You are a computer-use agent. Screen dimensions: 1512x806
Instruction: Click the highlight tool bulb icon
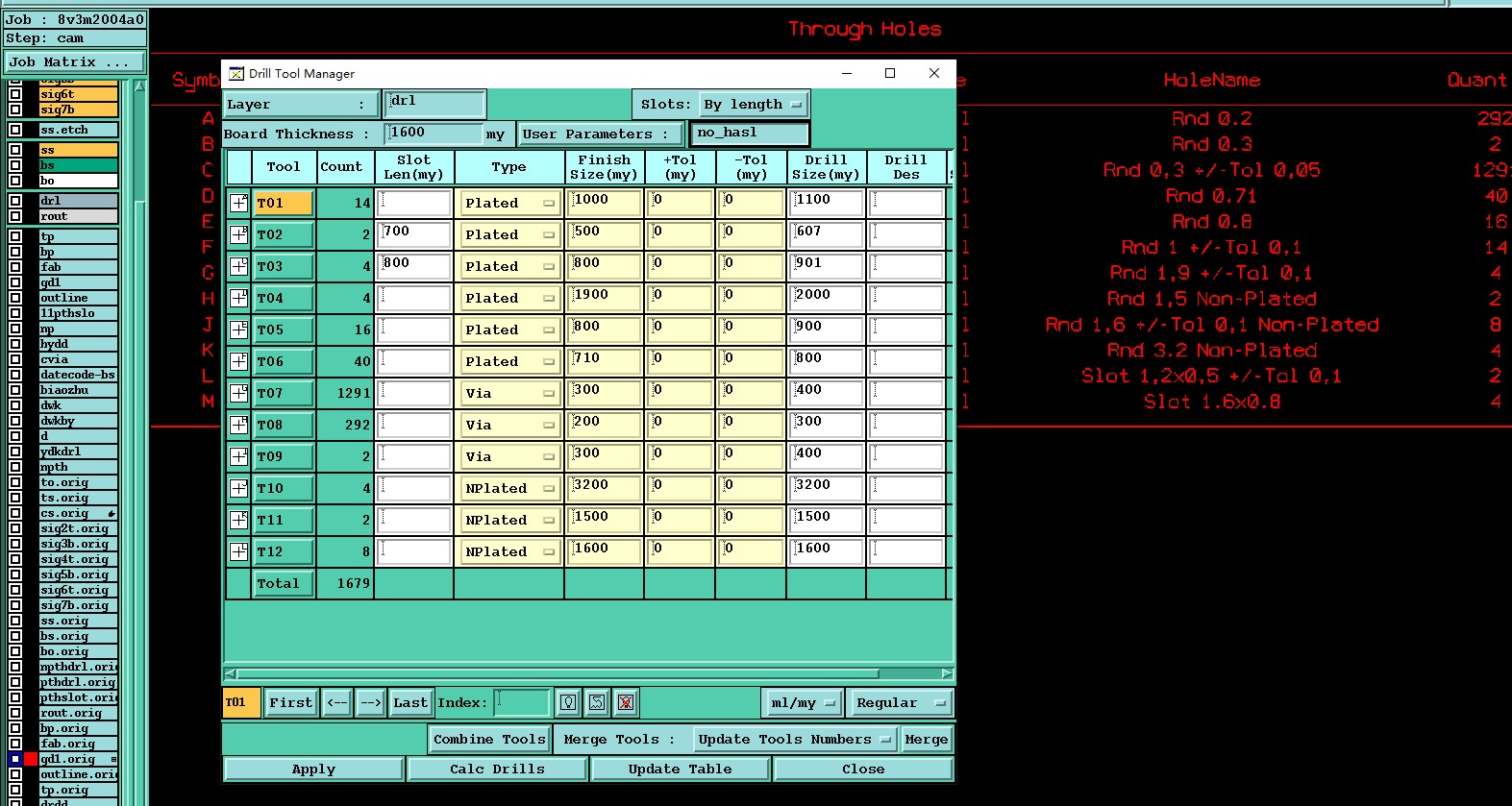[568, 702]
